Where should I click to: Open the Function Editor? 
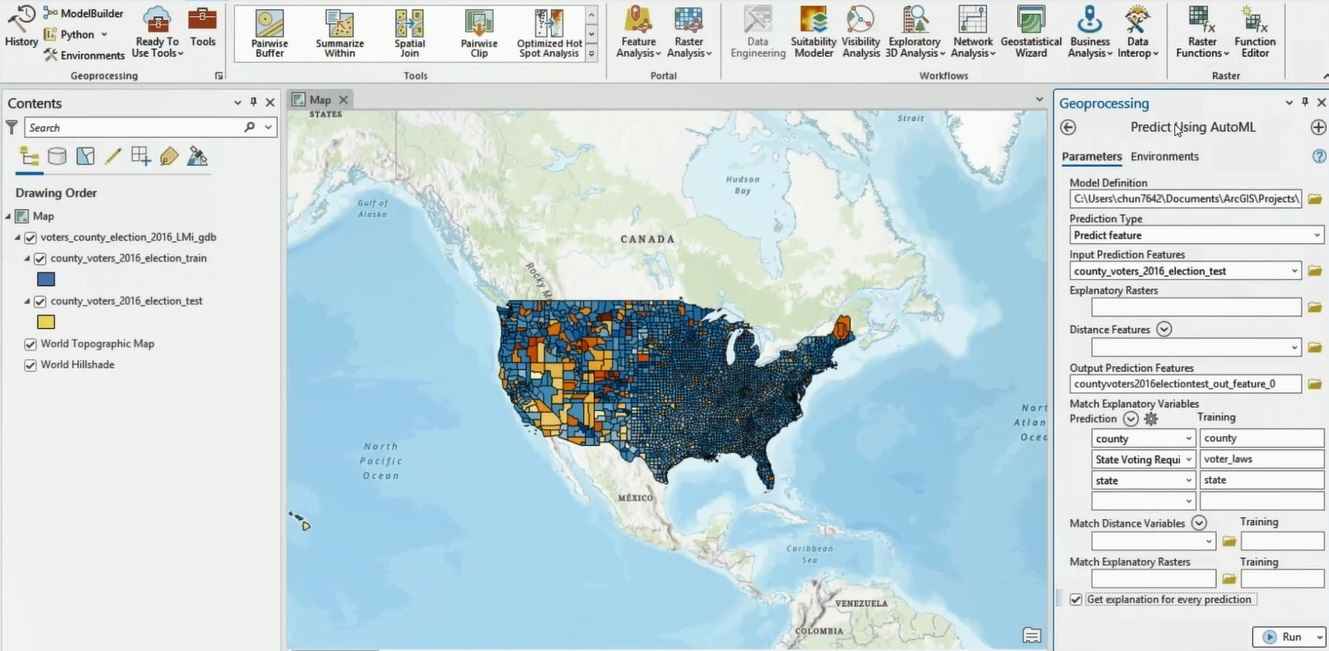[x=1254, y=32]
